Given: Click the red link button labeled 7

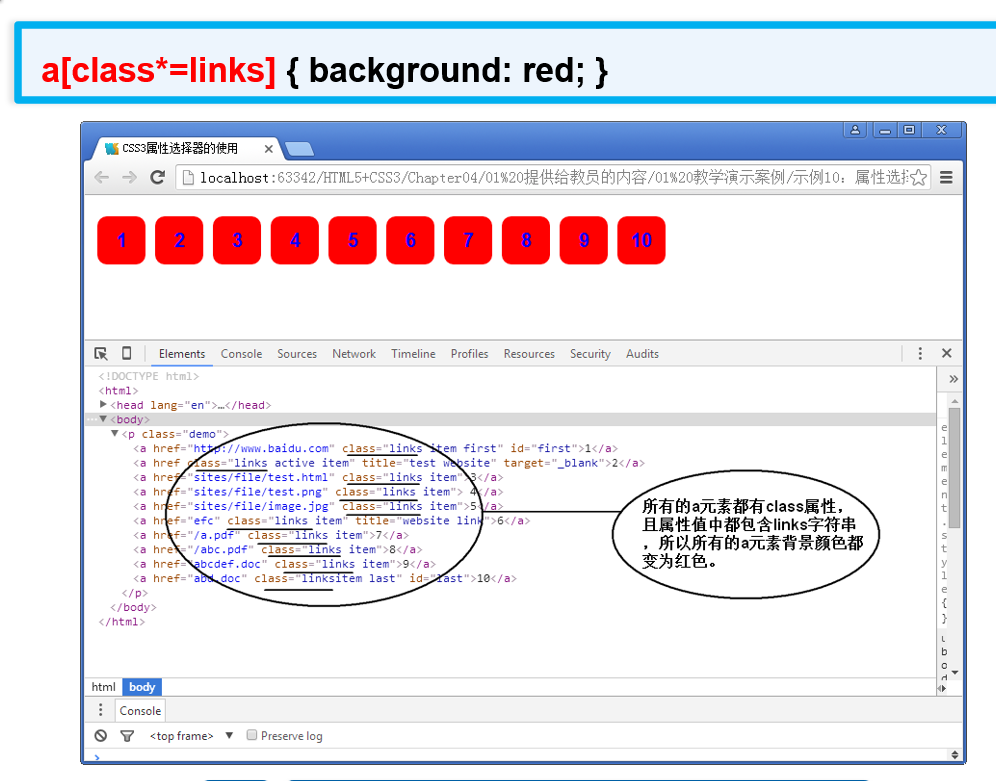Looking at the screenshot, I should pyautogui.click(x=468, y=240).
